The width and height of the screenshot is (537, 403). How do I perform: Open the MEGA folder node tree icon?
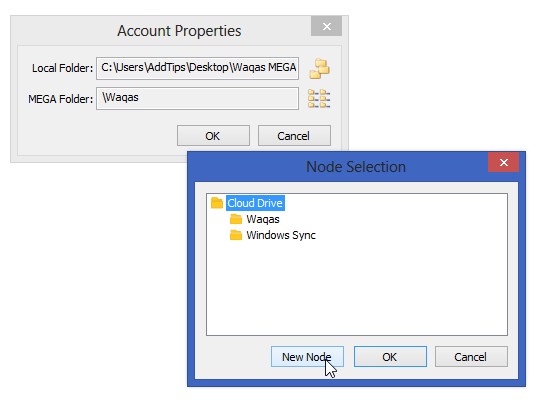(x=319, y=99)
